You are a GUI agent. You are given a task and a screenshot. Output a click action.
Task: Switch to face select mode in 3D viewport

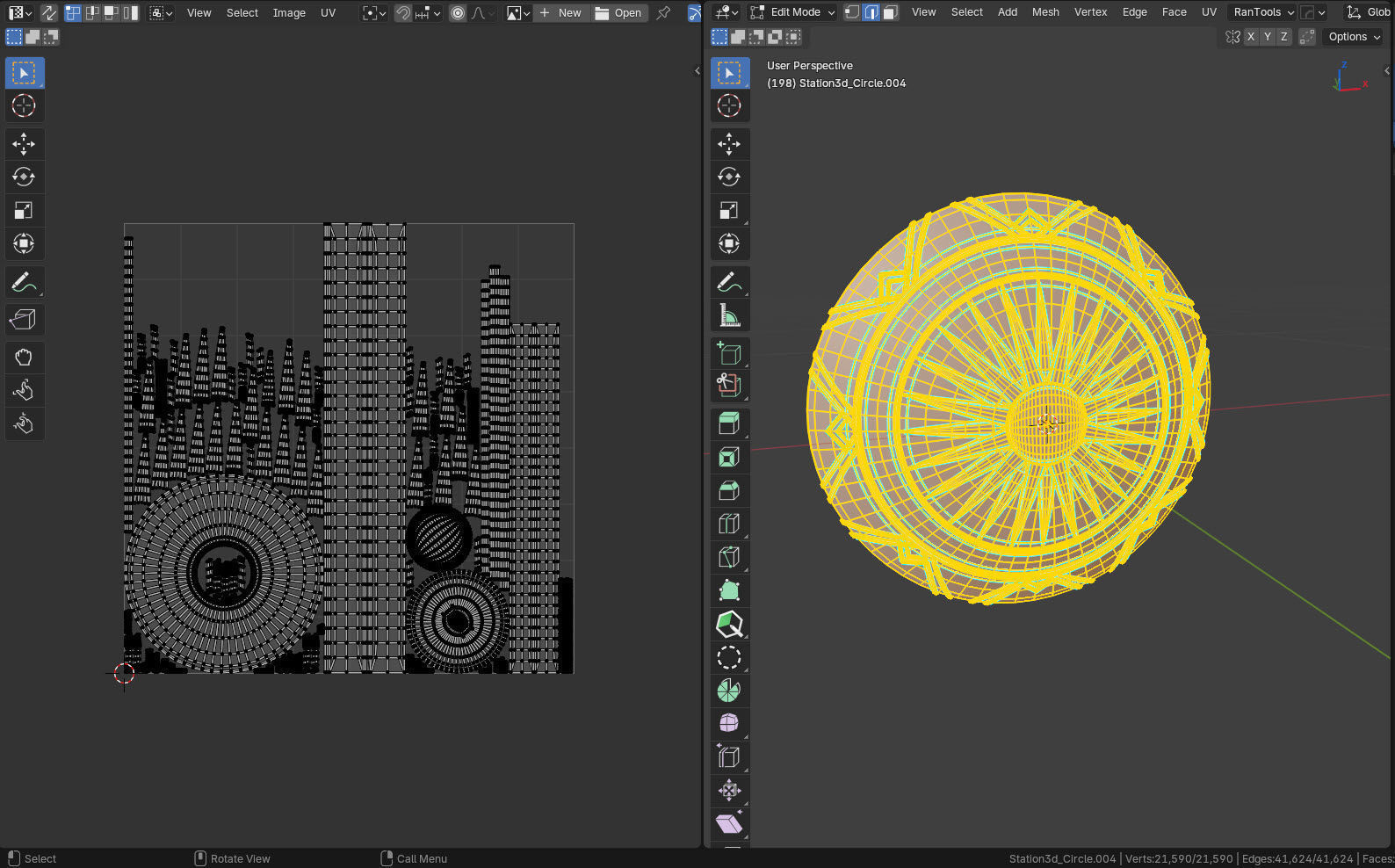pyautogui.click(x=890, y=12)
